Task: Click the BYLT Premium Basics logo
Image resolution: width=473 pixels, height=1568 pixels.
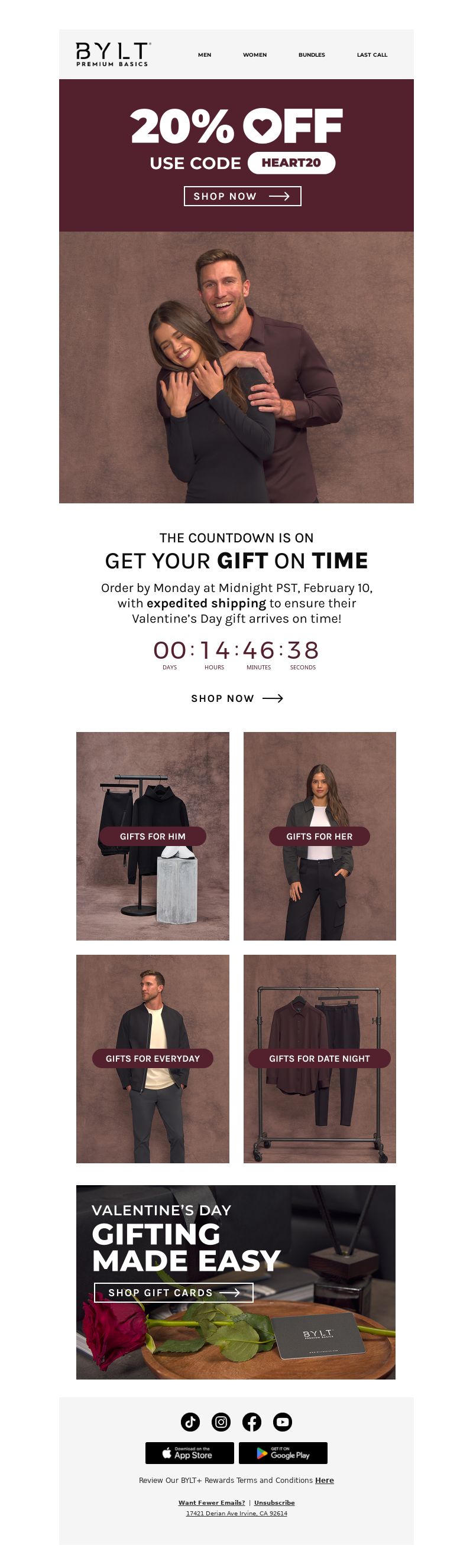Action: (x=113, y=54)
